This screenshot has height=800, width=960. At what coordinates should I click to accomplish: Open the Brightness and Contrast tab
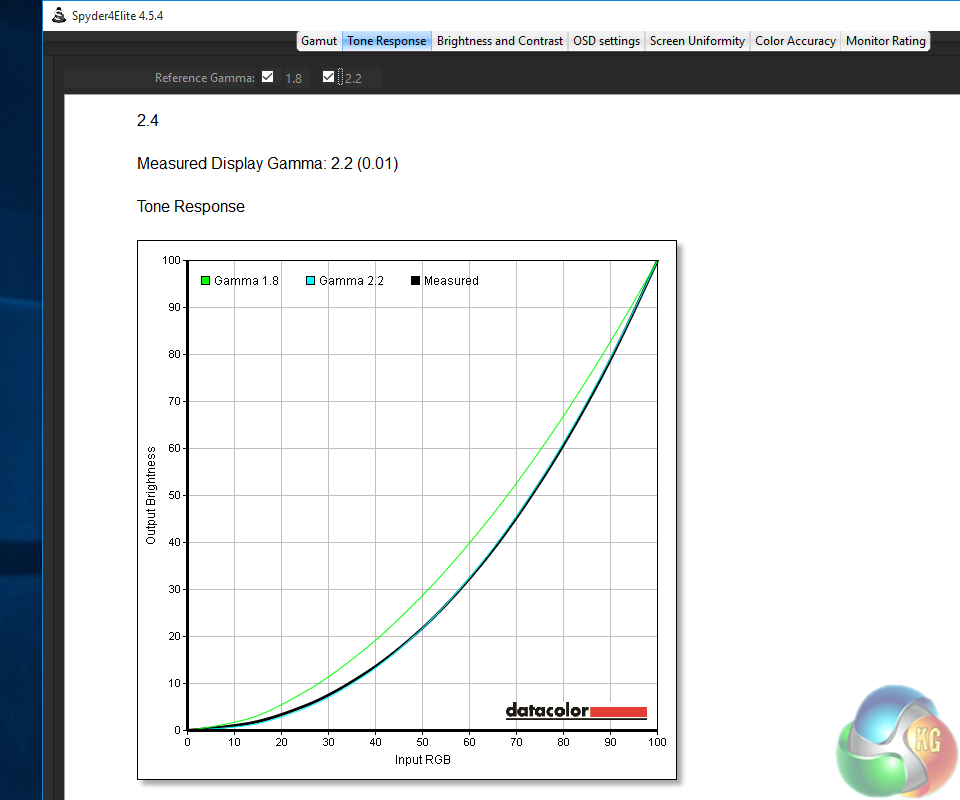click(500, 41)
